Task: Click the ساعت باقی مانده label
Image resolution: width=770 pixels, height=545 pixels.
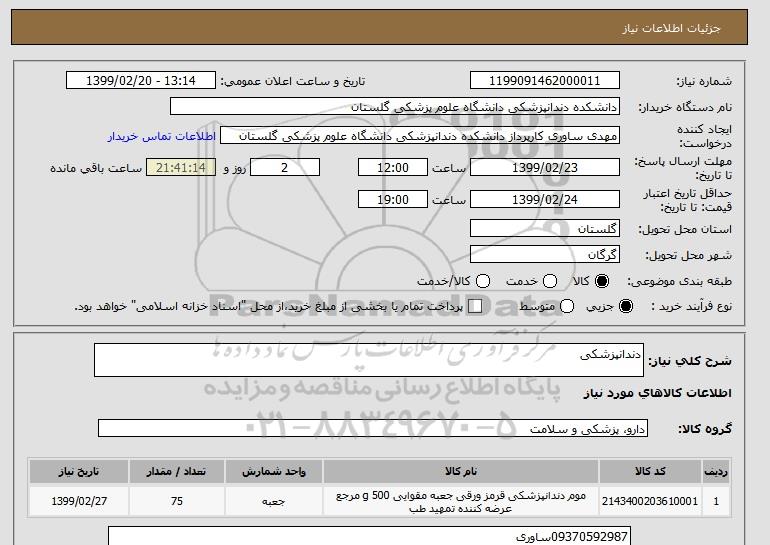Action: pos(96,168)
